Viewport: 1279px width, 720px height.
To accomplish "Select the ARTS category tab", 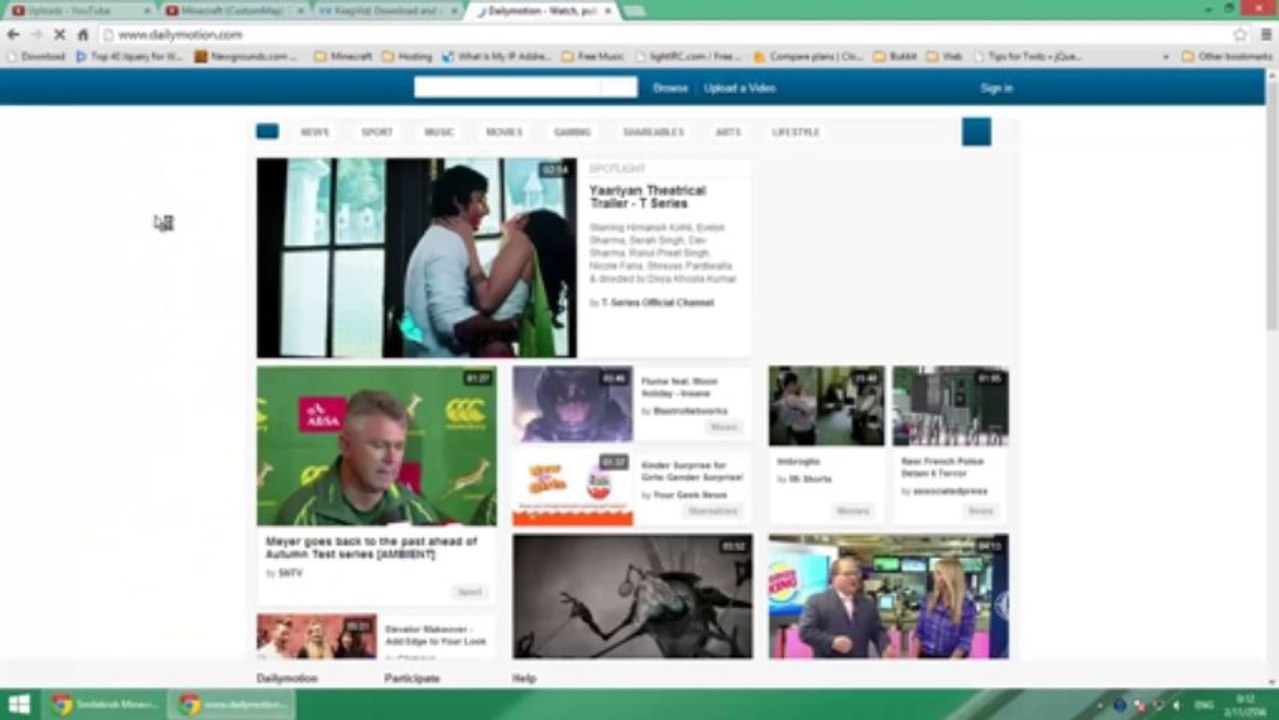I will click(x=728, y=132).
